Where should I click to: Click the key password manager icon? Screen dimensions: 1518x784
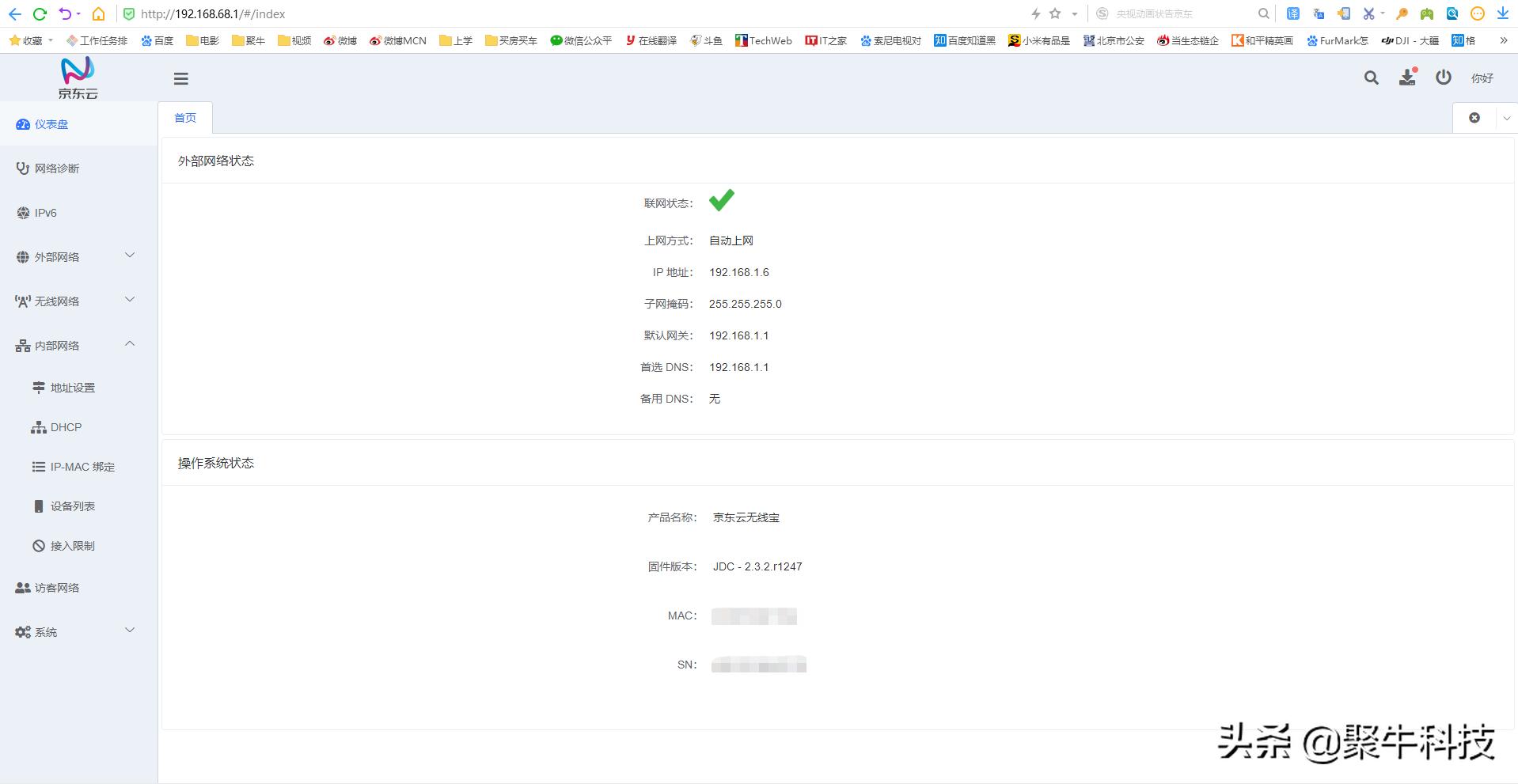point(1402,13)
